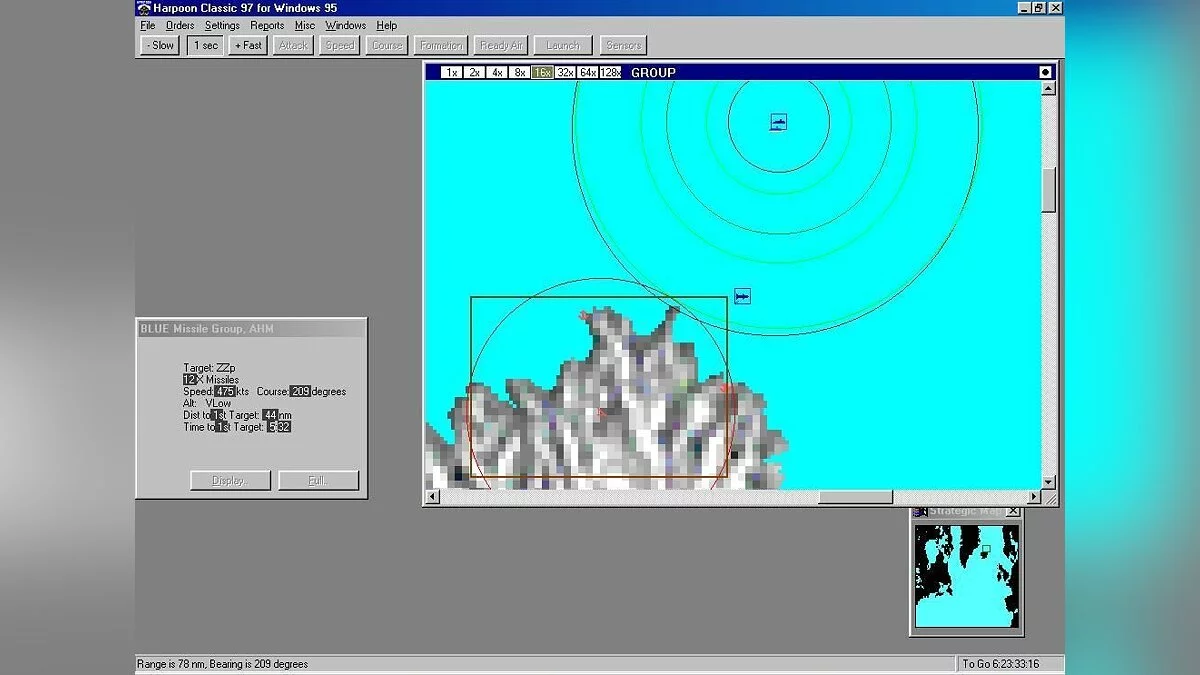The image size is (1200, 675).
Task: Open the Windows menu
Action: (x=346, y=25)
